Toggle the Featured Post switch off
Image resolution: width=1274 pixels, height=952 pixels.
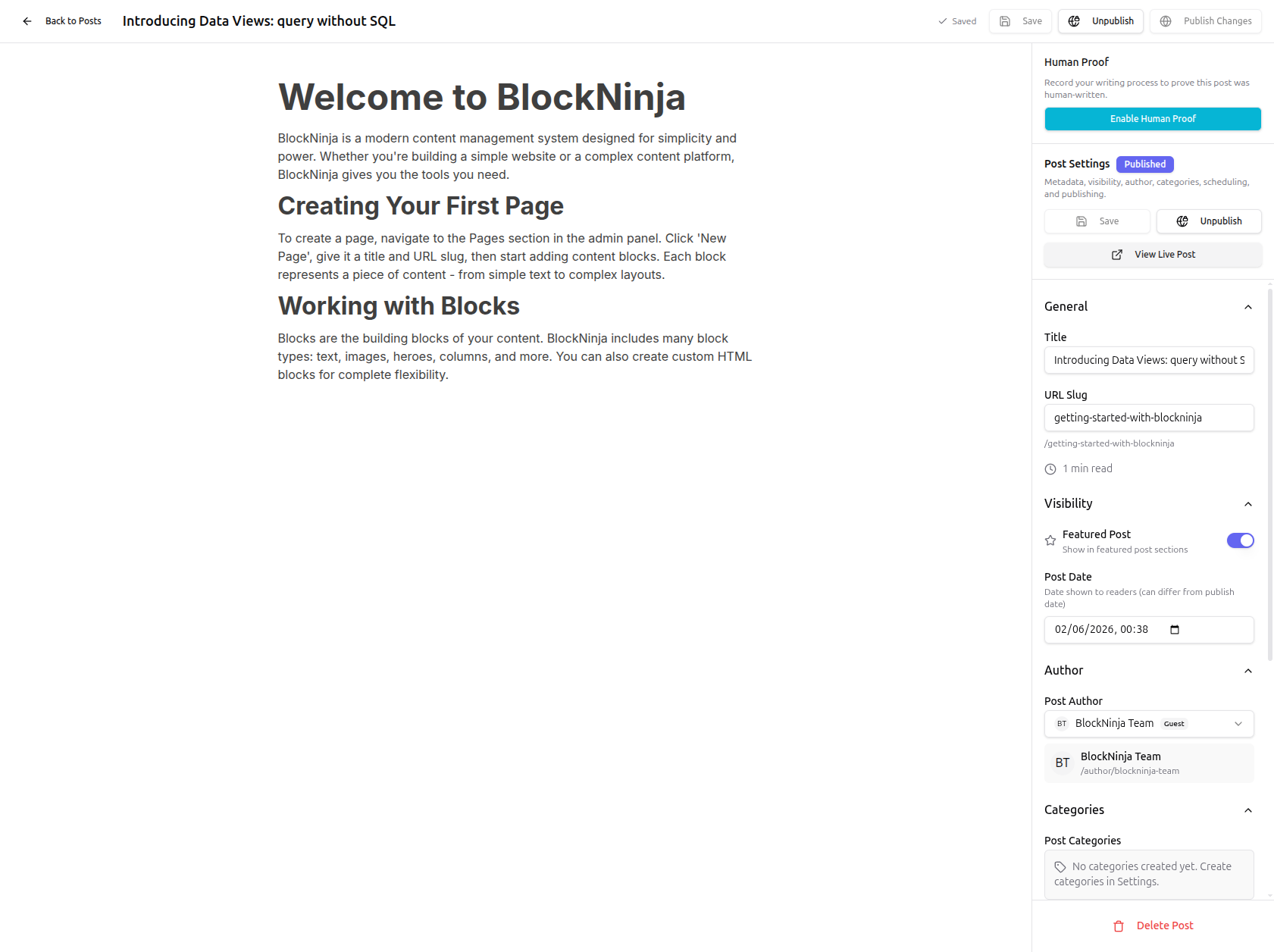(1241, 540)
